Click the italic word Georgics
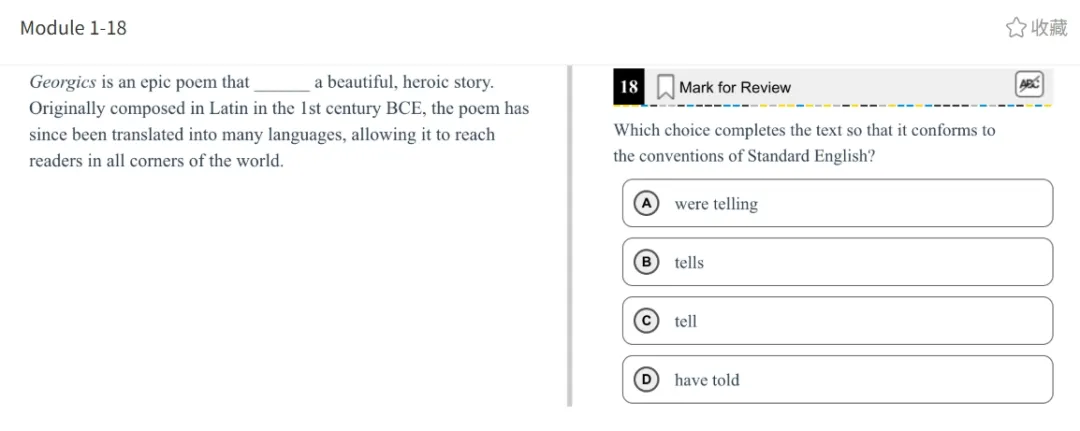This screenshot has width=1080, height=431. (x=63, y=82)
